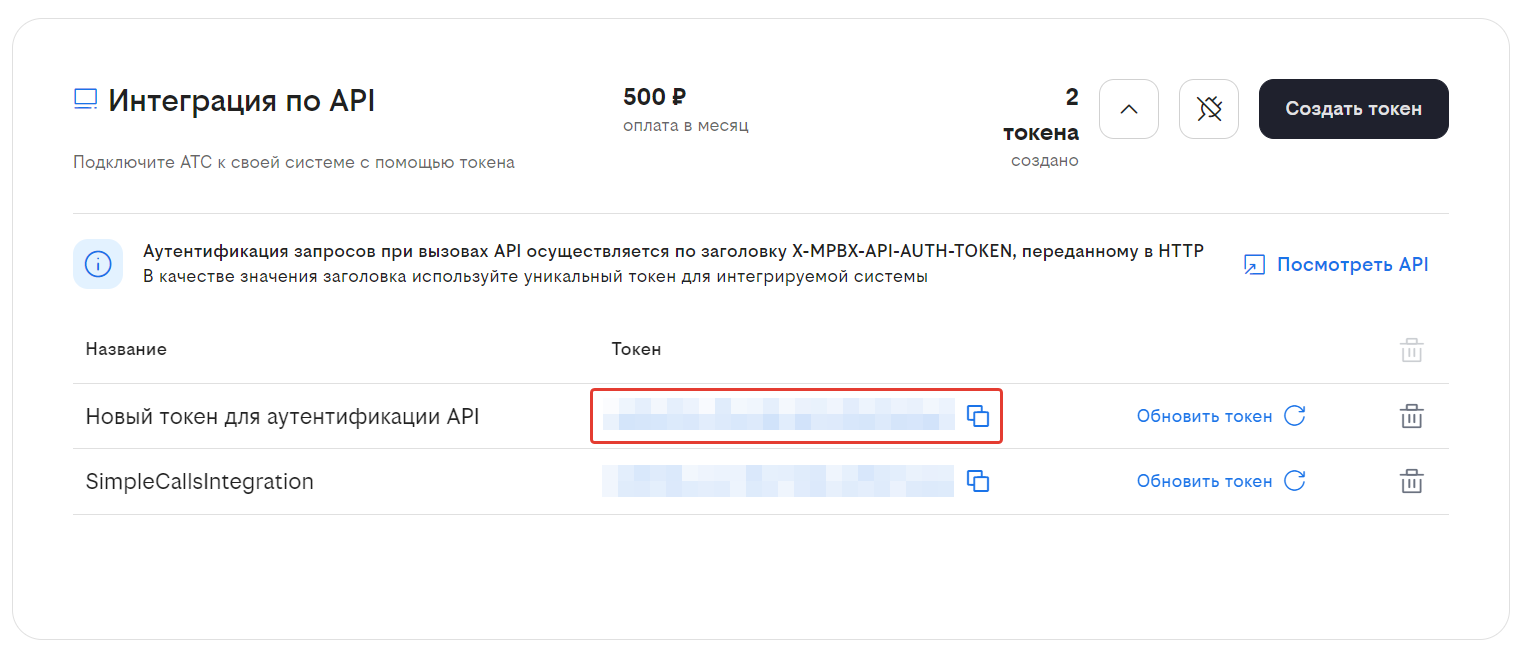Copy the token for Новый токен для аутентификации API
Viewport: 1530px width, 658px height.
977,416
